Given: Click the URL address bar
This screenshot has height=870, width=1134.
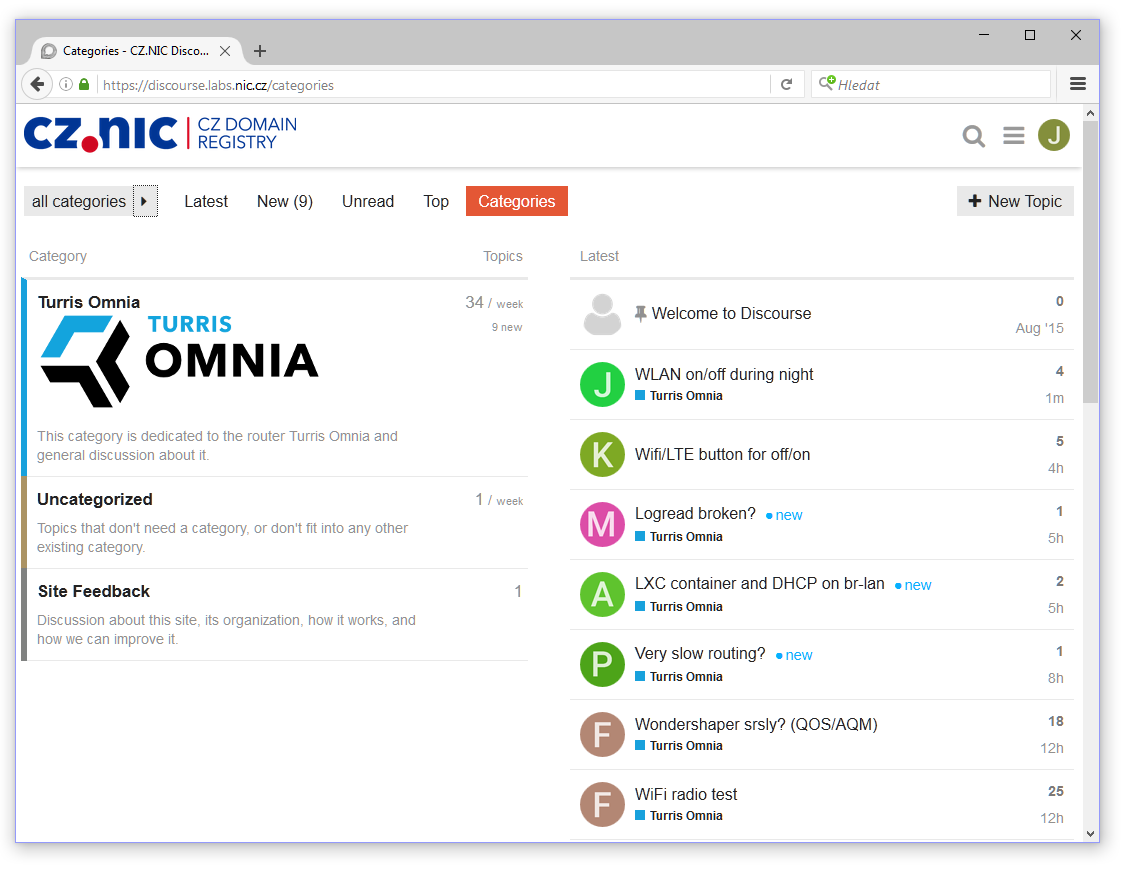Looking at the screenshot, I should [434, 85].
